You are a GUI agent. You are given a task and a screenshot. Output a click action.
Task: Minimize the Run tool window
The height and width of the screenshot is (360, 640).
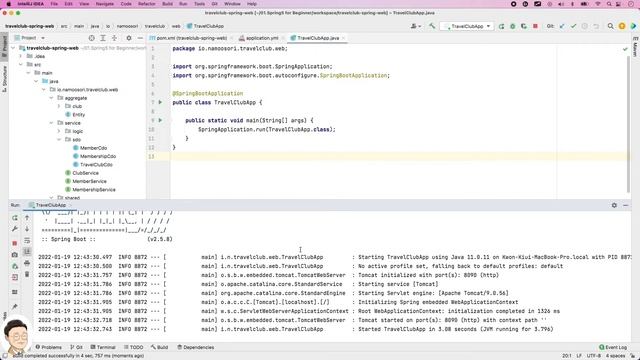(x=626, y=205)
